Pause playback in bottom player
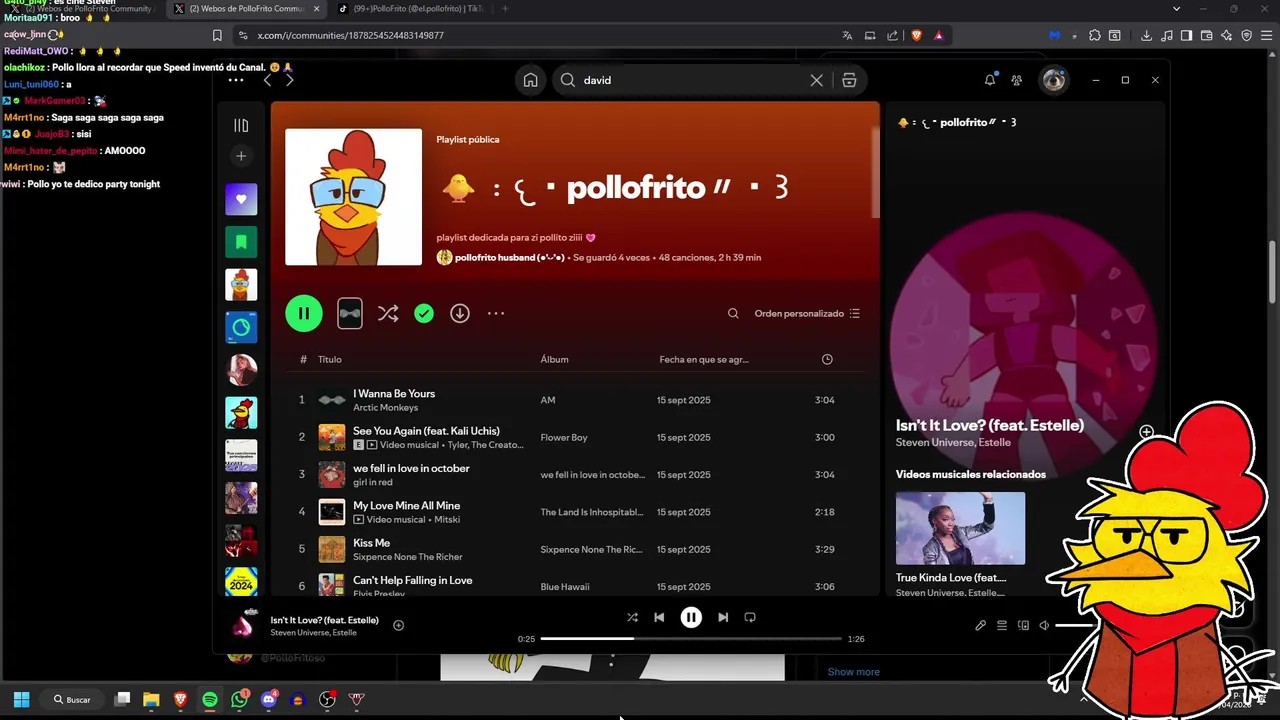The width and height of the screenshot is (1280, 720). pos(691,617)
